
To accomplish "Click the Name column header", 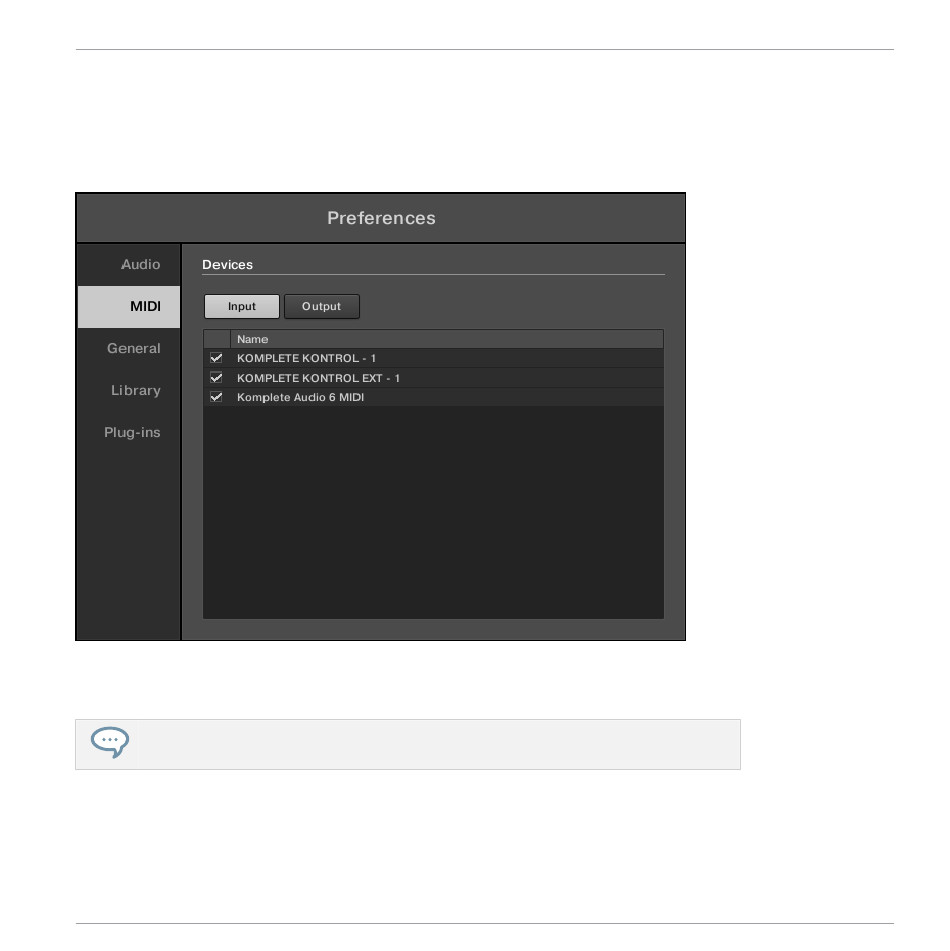I will pos(447,339).
